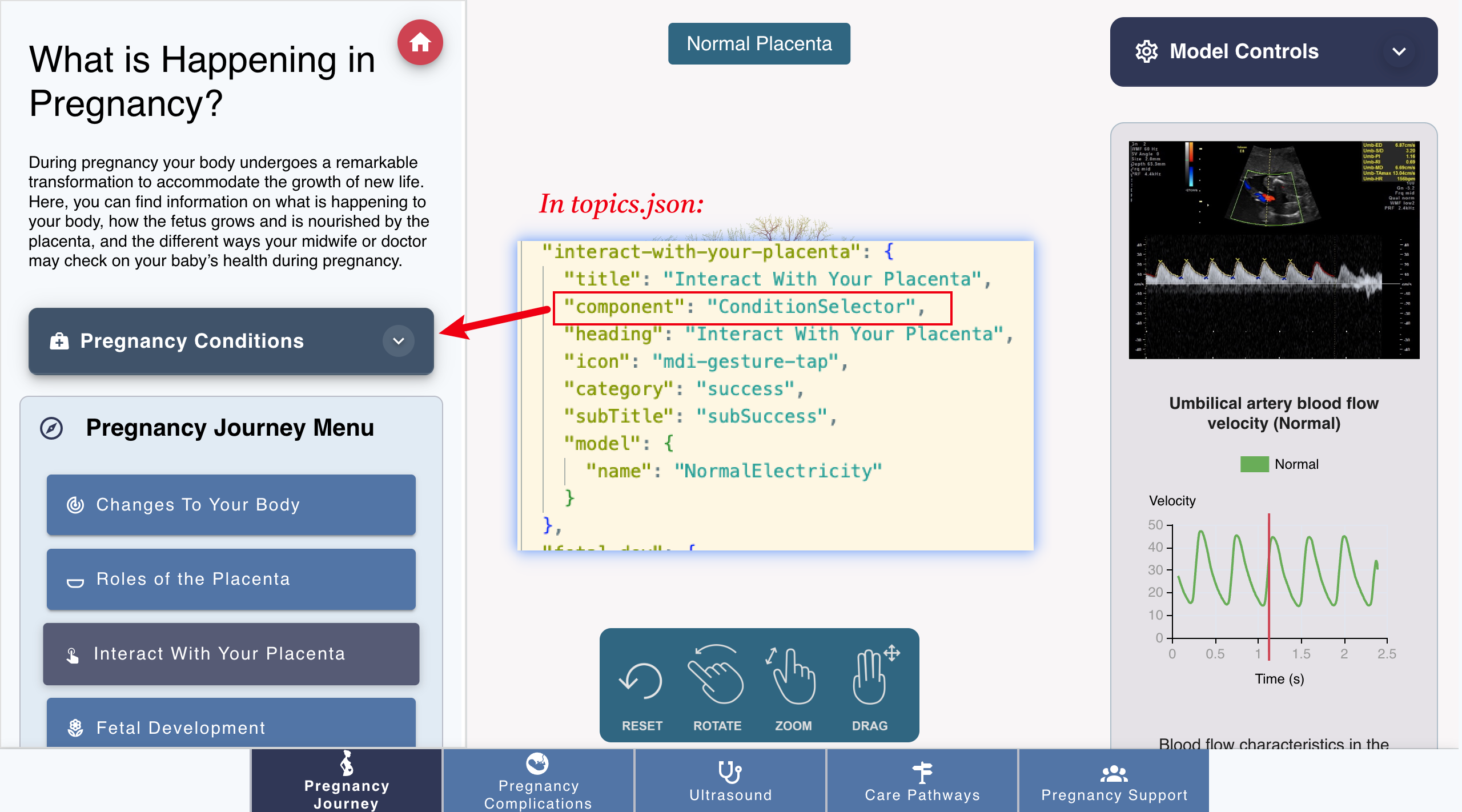Click the fetus icon above Pregnancy Complications
This screenshot has height=812, width=1462.
click(x=537, y=763)
